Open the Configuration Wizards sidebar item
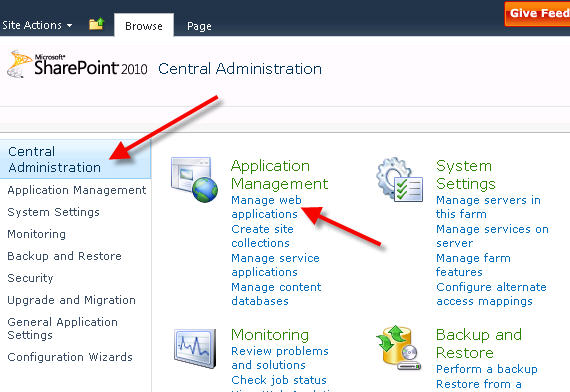This screenshot has height=392, width=570. point(70,357)
